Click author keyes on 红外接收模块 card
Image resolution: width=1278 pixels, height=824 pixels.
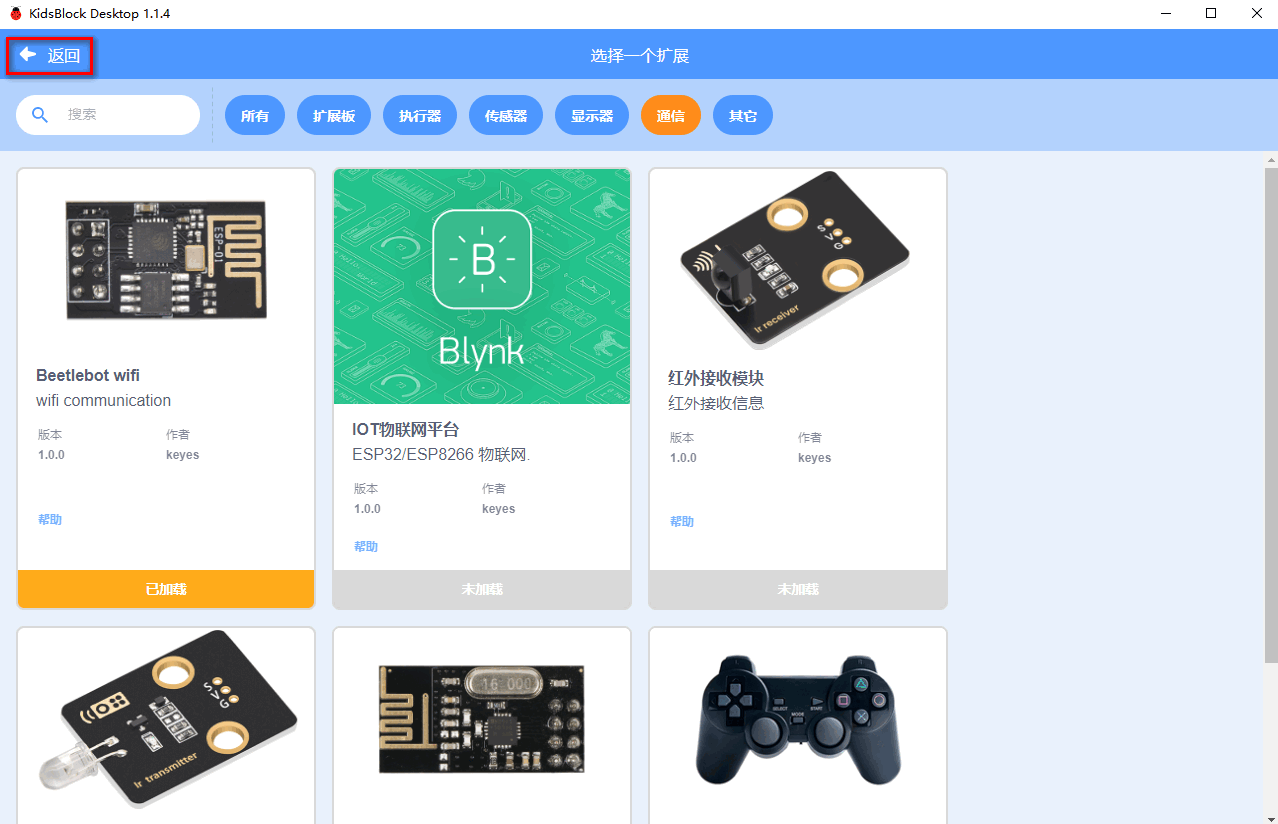[815, 458]
